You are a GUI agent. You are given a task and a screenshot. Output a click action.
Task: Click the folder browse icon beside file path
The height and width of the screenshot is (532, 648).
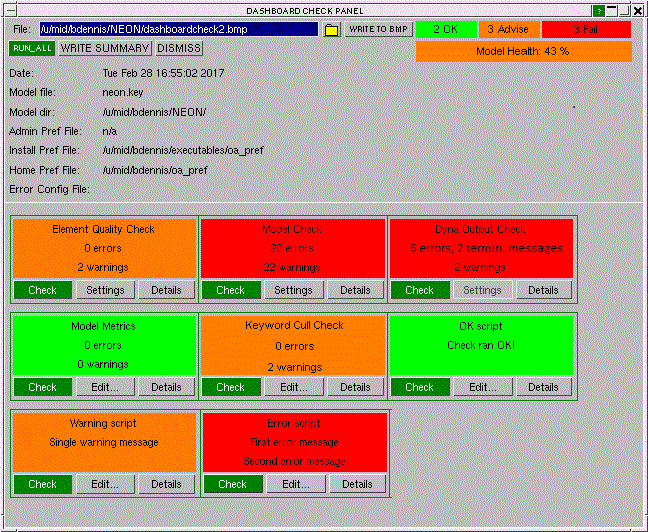click(x=331, y=30)
